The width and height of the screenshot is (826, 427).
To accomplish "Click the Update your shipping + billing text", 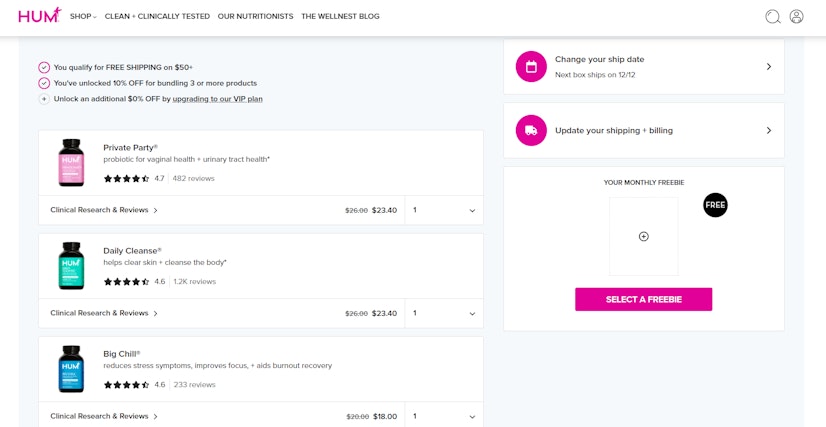I will point(614,131).
